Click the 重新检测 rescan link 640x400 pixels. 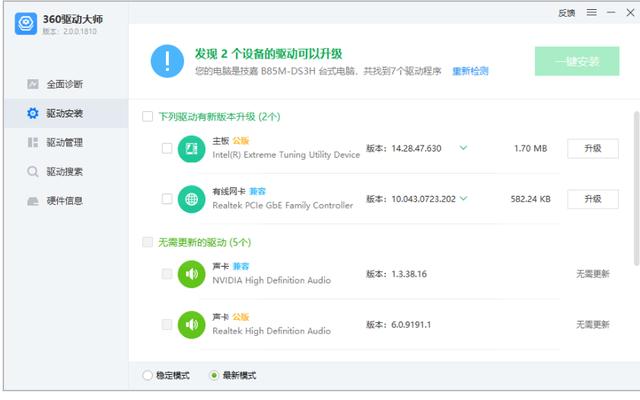[470, 71]
